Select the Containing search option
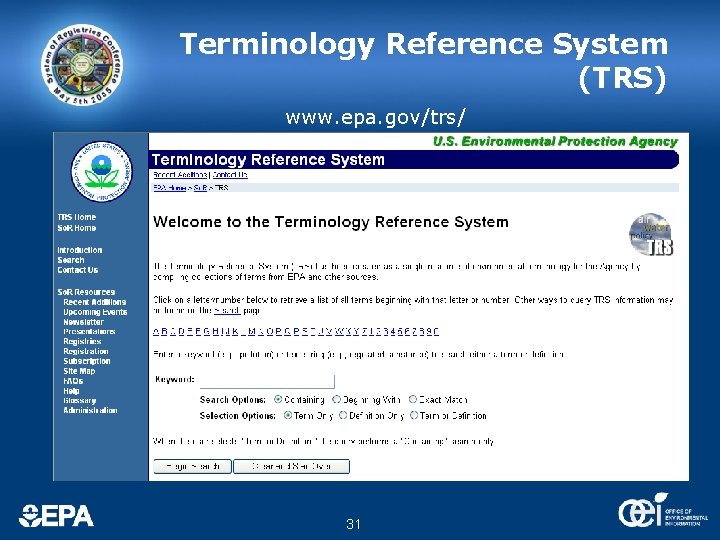Screen dimensions: 720x540 click(278, 399)
